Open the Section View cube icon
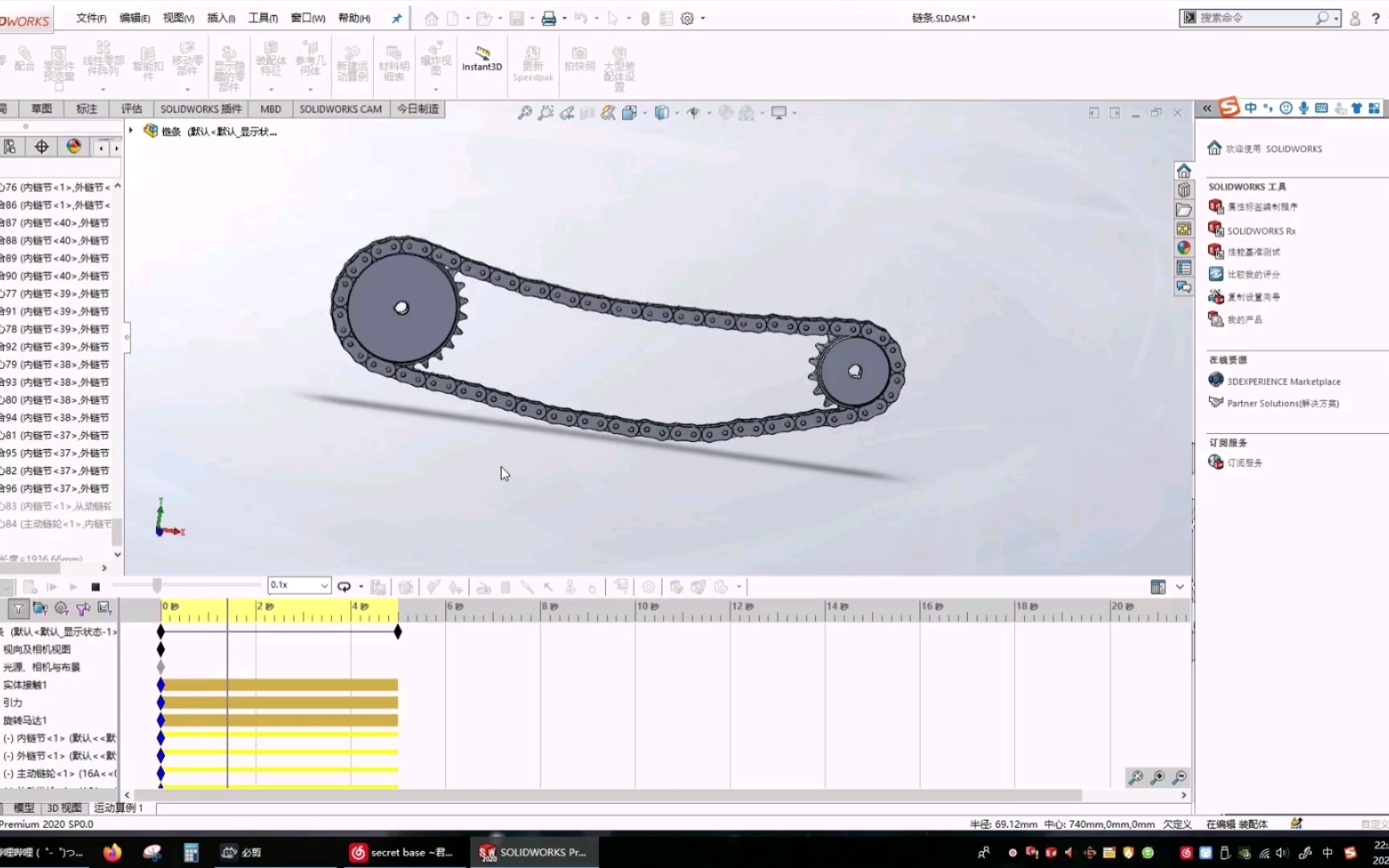Viewport: 1389px width, 868px height. pyautogui.click(x=608, y=113)
